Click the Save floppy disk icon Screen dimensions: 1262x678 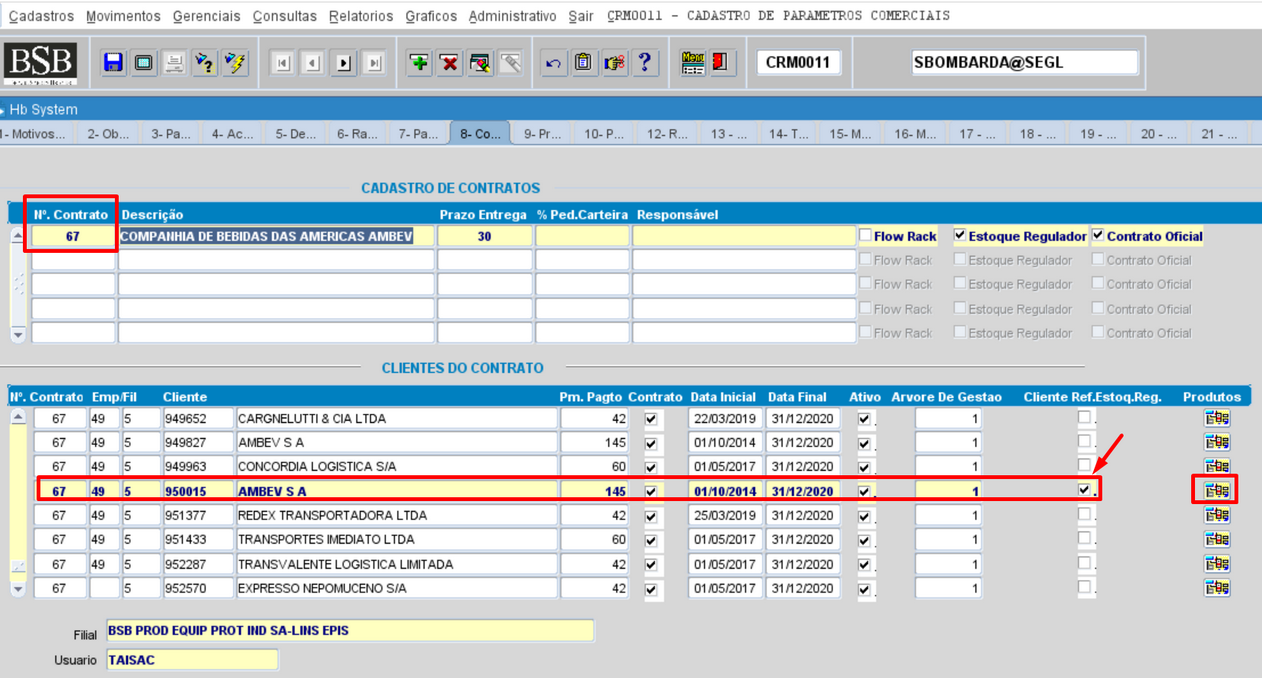click(x=113, y=63)
